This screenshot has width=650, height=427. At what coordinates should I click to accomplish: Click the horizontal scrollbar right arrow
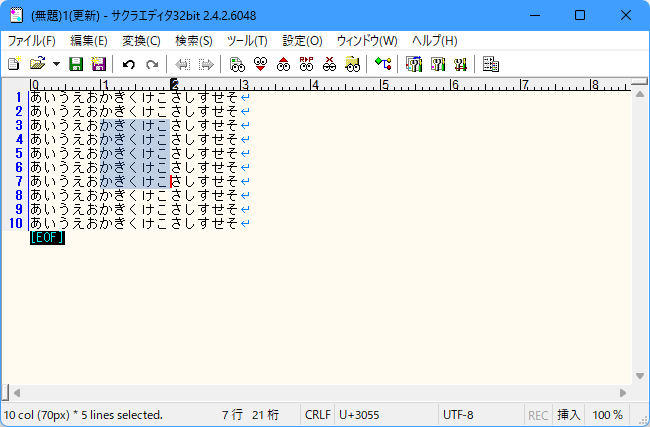(623, 393)
